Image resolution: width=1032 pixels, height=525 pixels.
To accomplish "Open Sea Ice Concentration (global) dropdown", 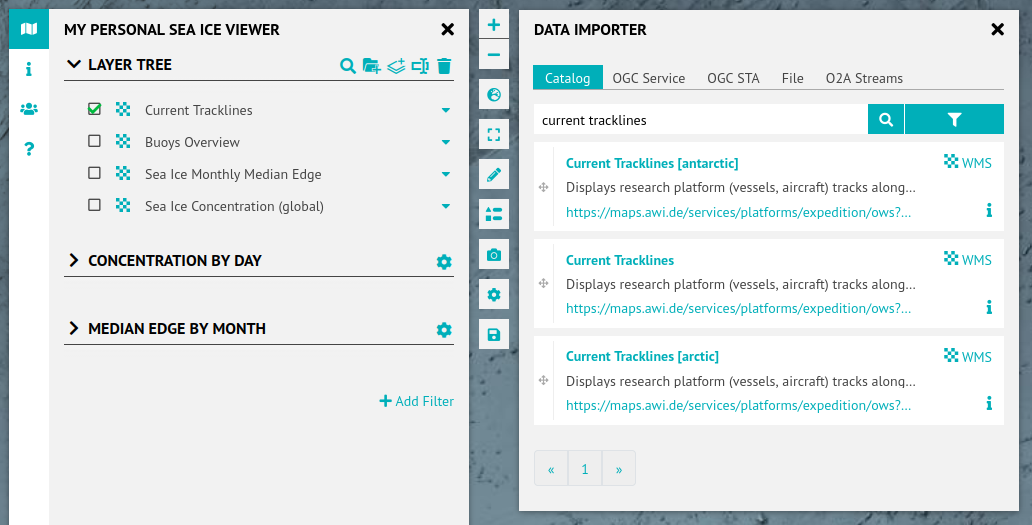I will 446,207.
